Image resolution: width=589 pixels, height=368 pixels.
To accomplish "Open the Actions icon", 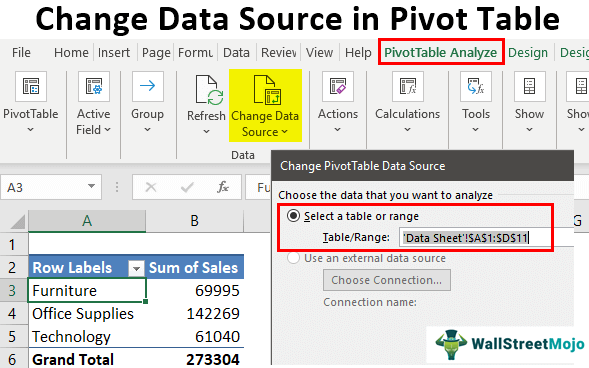I will tap(338, 86).
